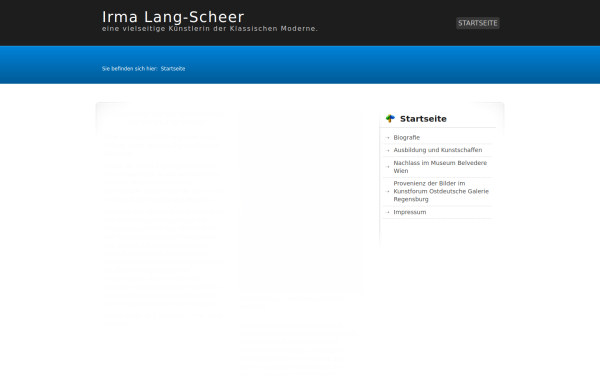Select the Startseite sidebar heading
Viewport: 600px width, 375px height.
pyautogui.click(x=423, y=119)
